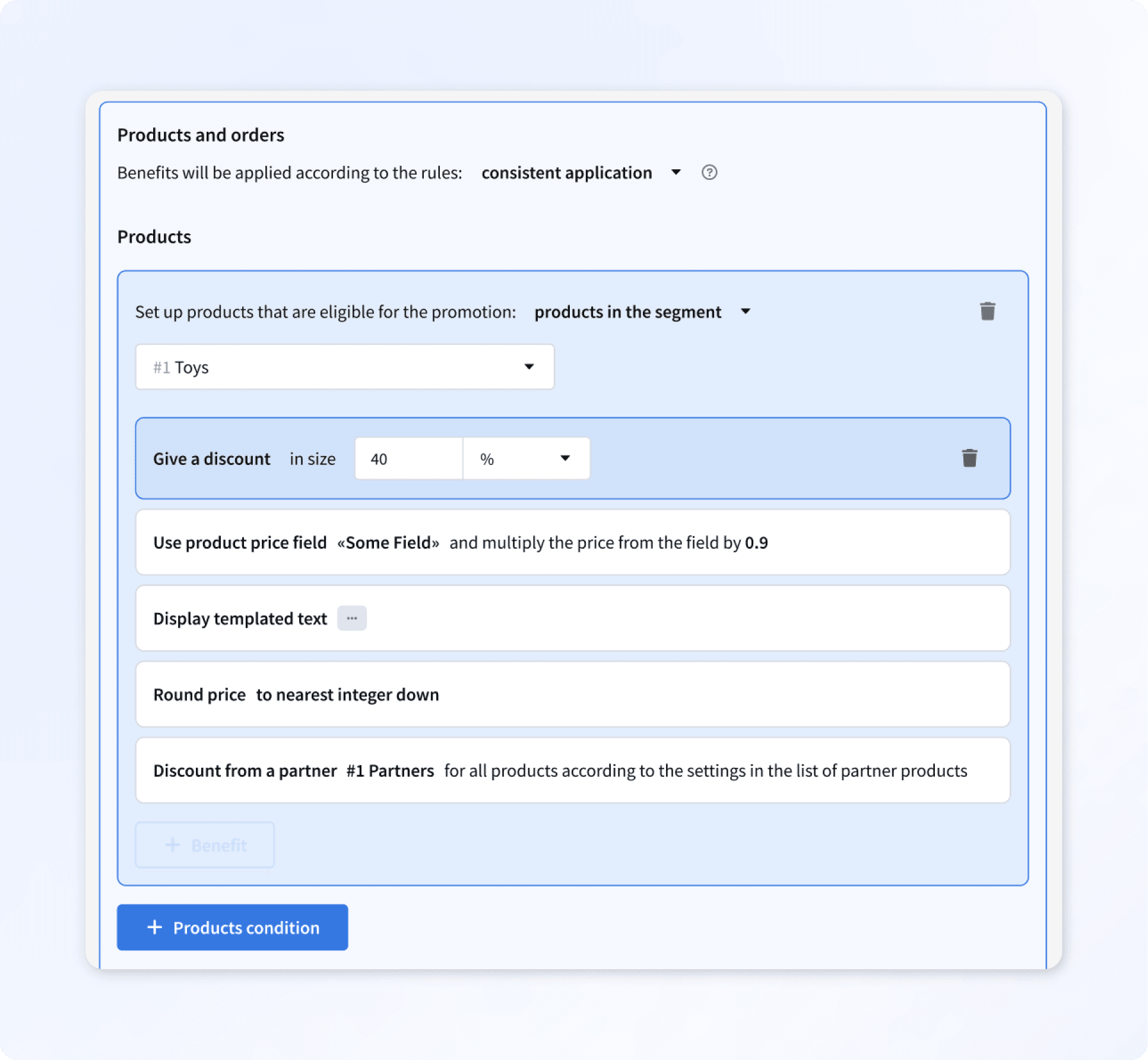Click to nearest integer down option
The width and height of the screenshot is (1148, 1060).
tap(347, 695)
